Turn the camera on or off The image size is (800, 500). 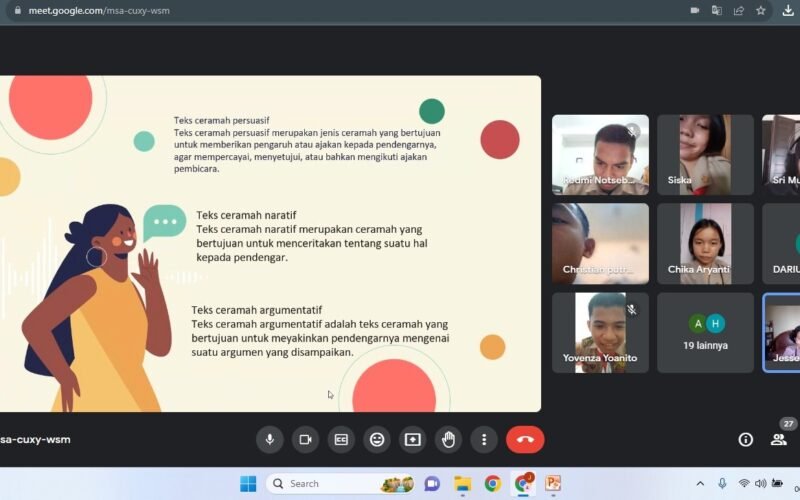305,439
